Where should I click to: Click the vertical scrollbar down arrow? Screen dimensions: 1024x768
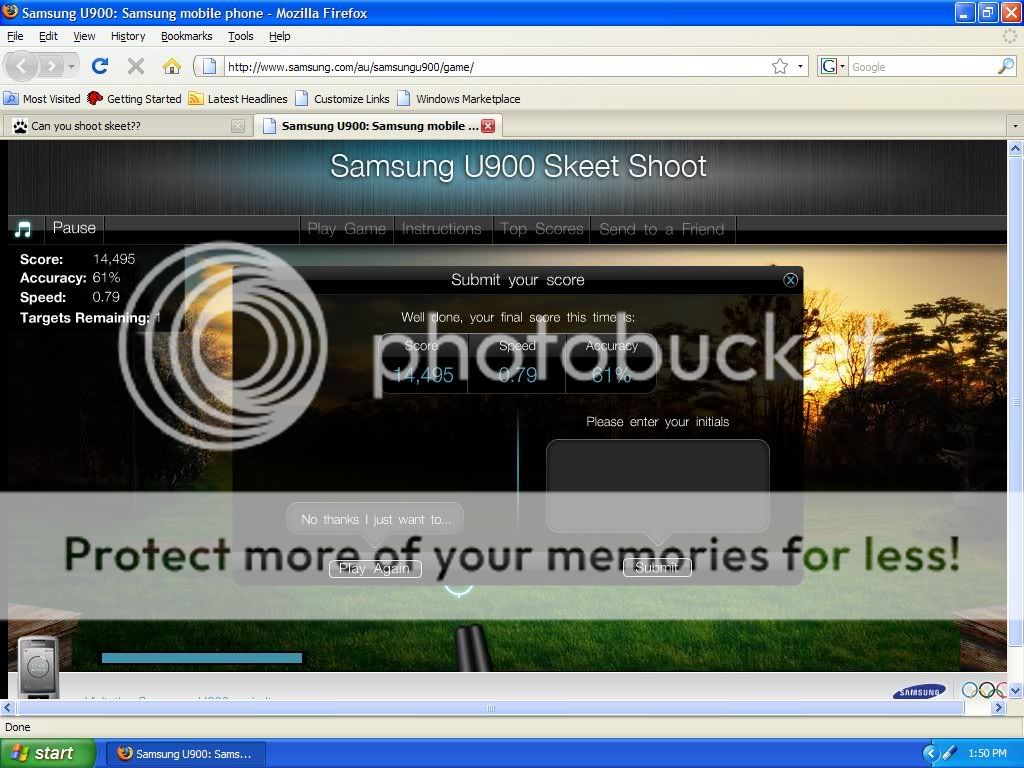click(x=1016, y=690)
